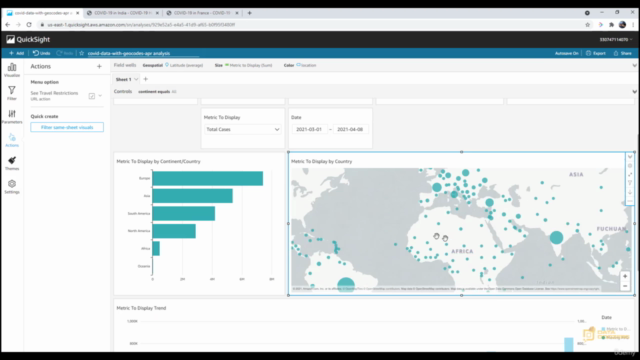This screenshot has width=640, height=360.
Task: Click the Geospatial field well
Action: pos(173,65)
